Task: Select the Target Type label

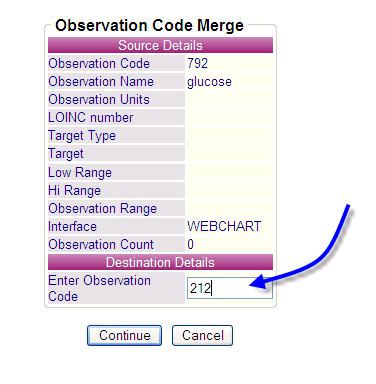Action: pos(82,136)
